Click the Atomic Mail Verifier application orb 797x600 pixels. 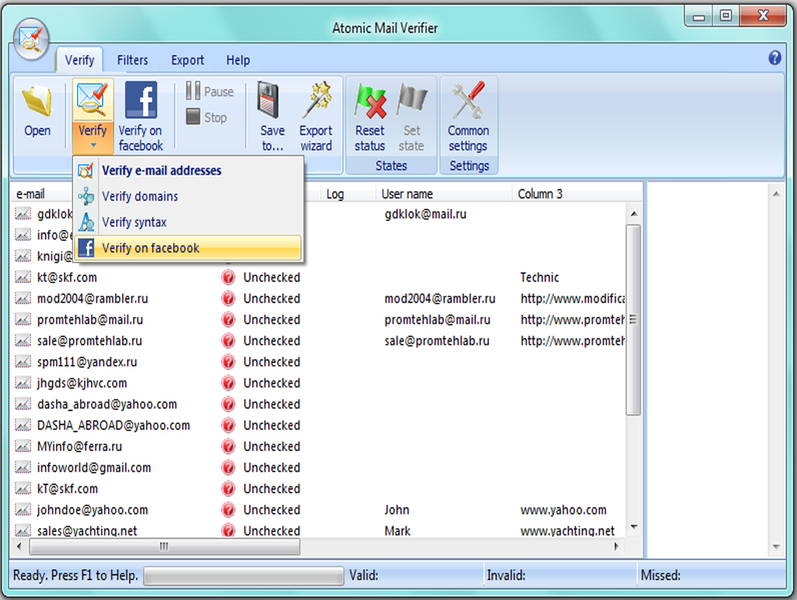31,40
